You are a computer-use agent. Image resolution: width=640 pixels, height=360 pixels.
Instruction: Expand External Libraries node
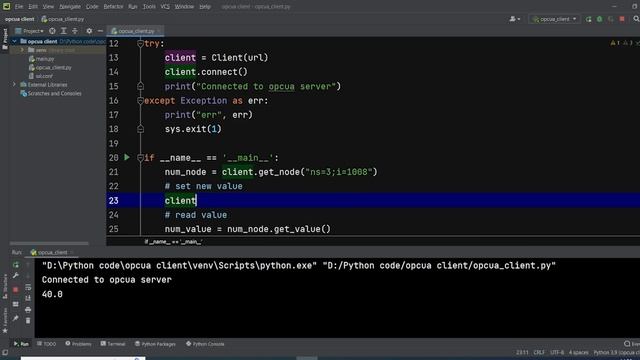coord(14,84)
